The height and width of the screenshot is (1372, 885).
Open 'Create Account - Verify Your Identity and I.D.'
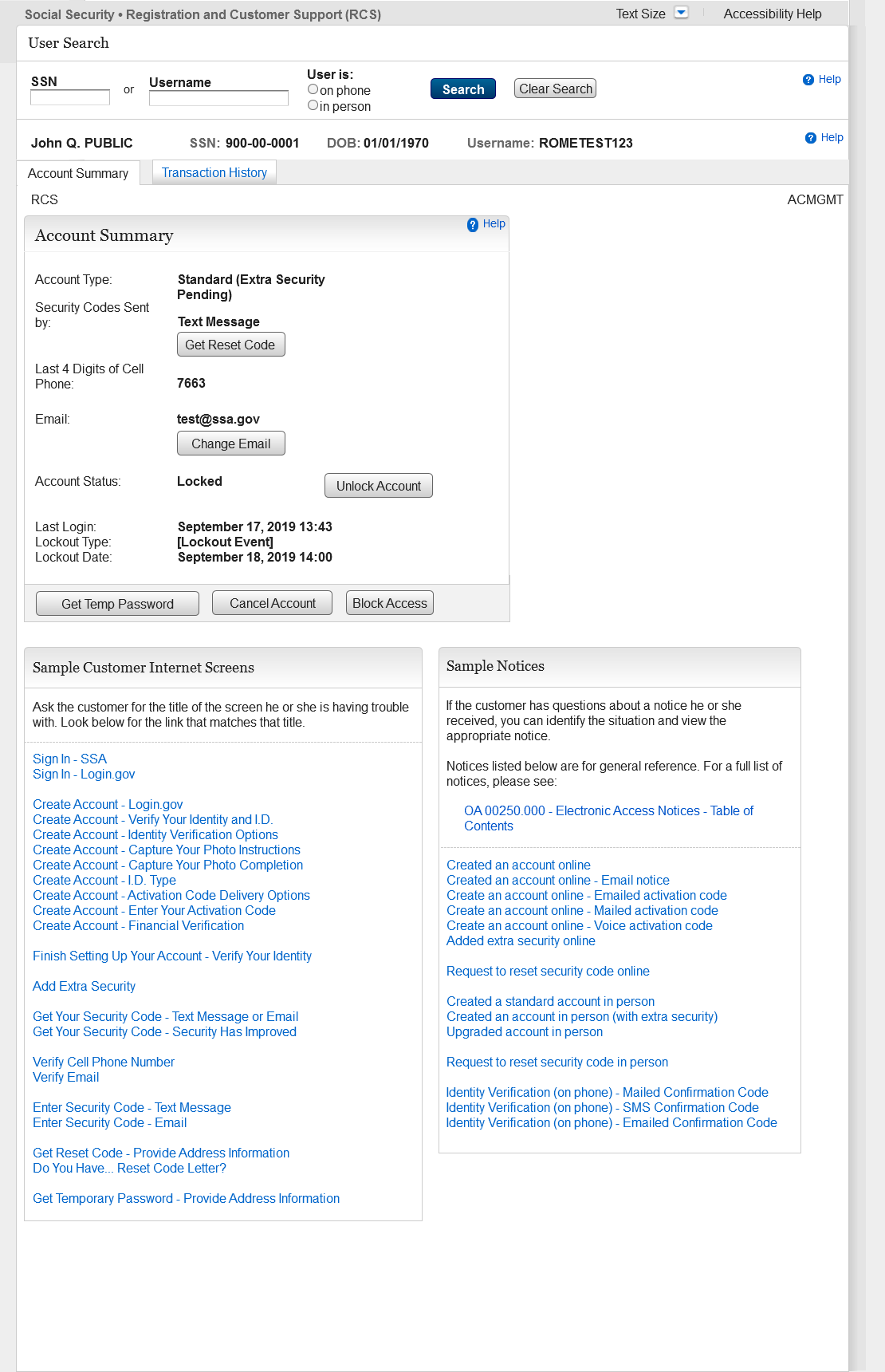click(153, 819)
